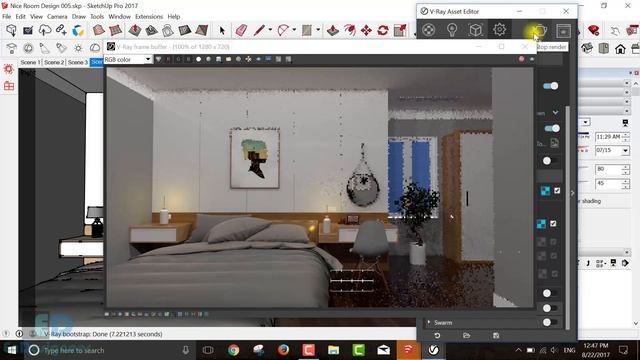
Task: Open the Pencil tool dropdown arrow
Action: (270, 30)
